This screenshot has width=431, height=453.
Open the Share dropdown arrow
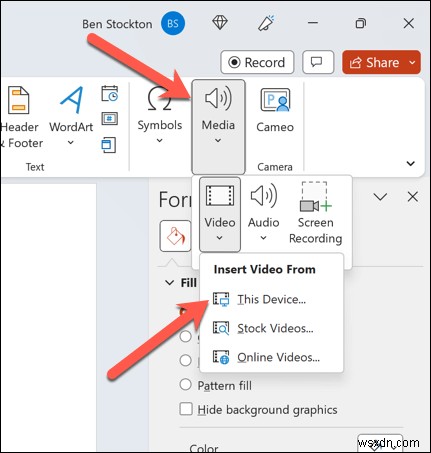412,62
